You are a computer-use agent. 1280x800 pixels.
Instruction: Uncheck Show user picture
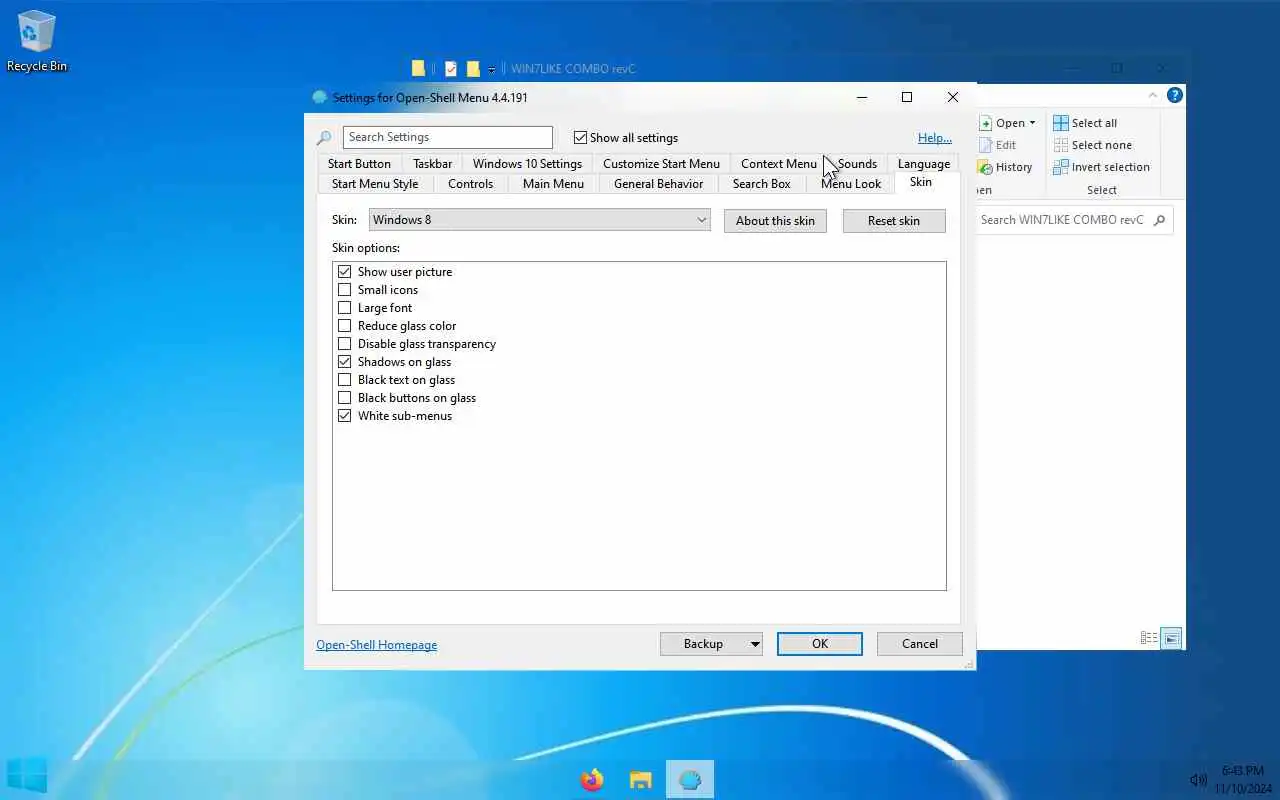344,272
